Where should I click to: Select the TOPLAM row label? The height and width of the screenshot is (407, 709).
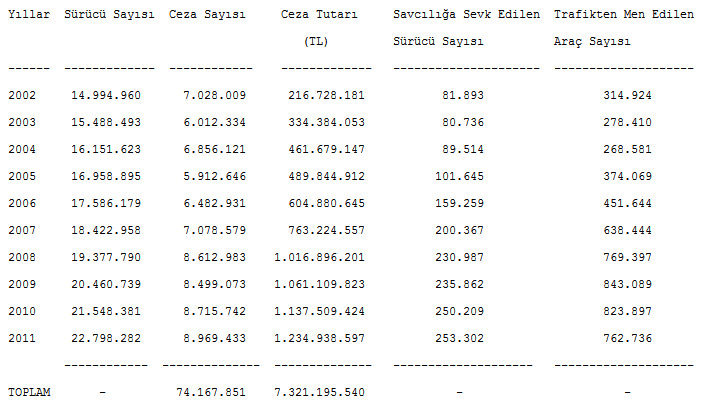[x=29, y=392]
